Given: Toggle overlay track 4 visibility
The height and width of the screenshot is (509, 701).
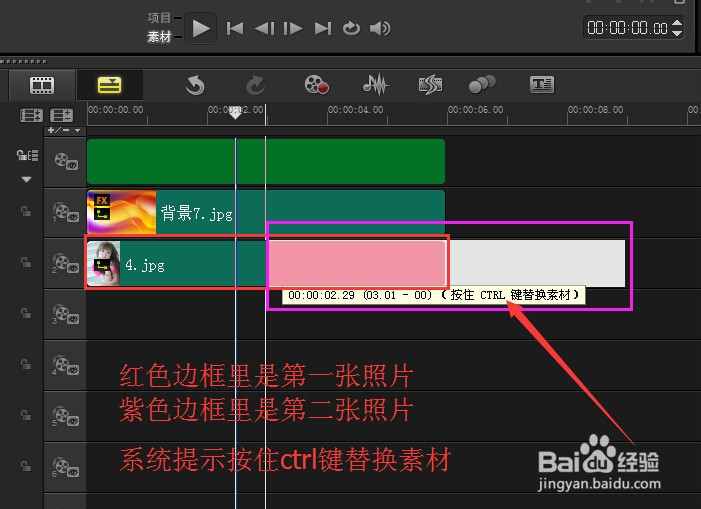Looking at the screenshot, I should click(66, 365).
